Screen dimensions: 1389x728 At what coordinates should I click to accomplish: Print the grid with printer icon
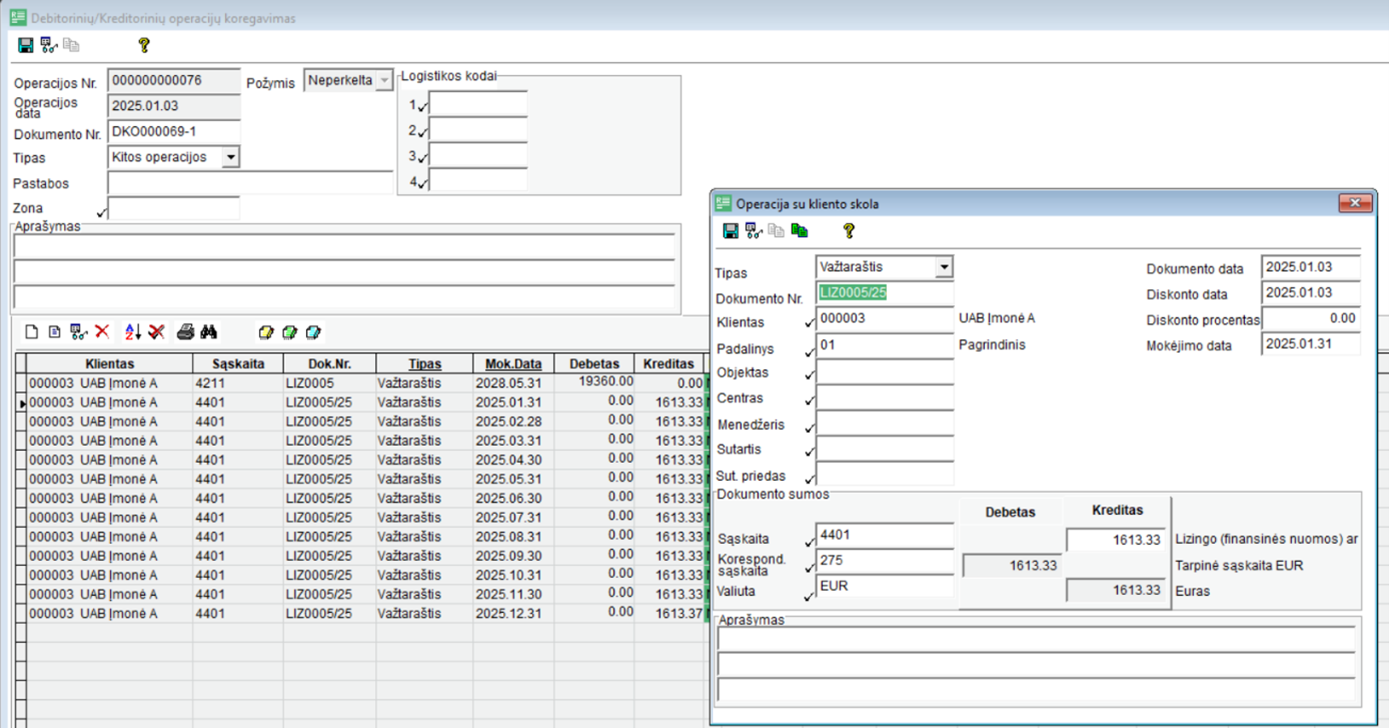coord(185,332)
